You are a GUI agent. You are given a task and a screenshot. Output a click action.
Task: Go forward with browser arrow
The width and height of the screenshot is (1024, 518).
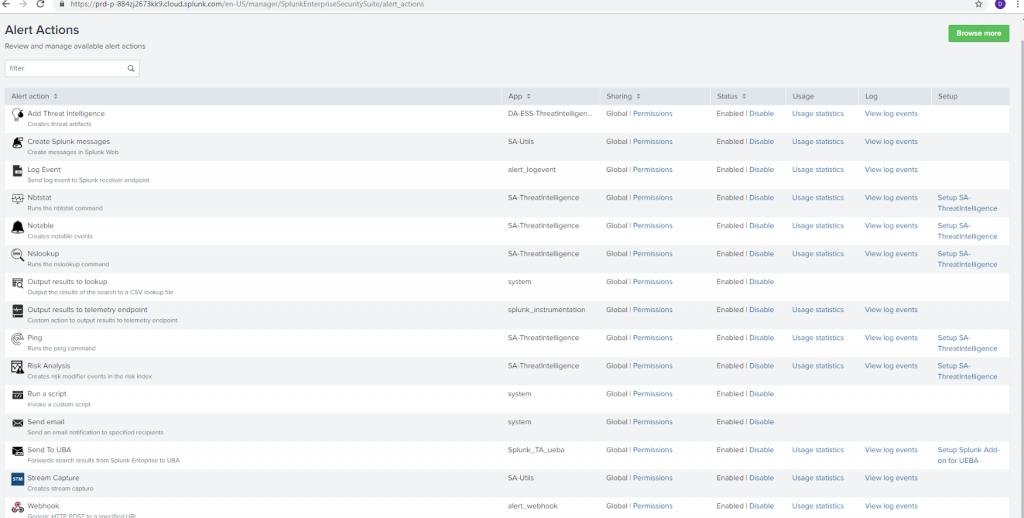click(24, 4)
